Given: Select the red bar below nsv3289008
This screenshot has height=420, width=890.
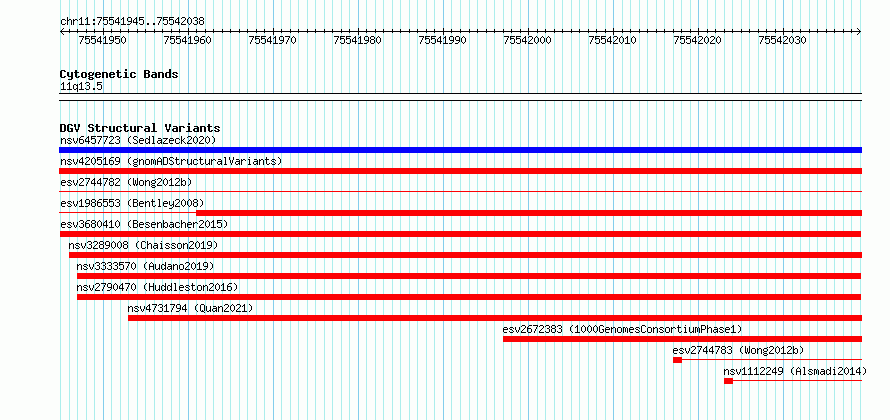Looking at the screenshot, I should (465, 255).
